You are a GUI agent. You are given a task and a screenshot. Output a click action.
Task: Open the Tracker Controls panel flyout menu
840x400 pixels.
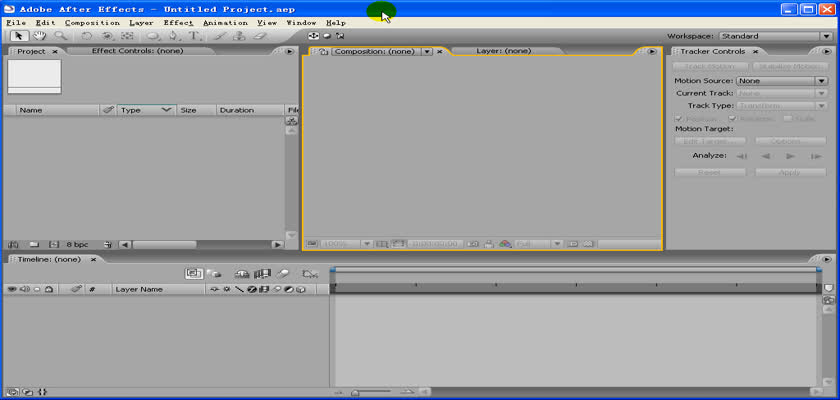point(827,51)
